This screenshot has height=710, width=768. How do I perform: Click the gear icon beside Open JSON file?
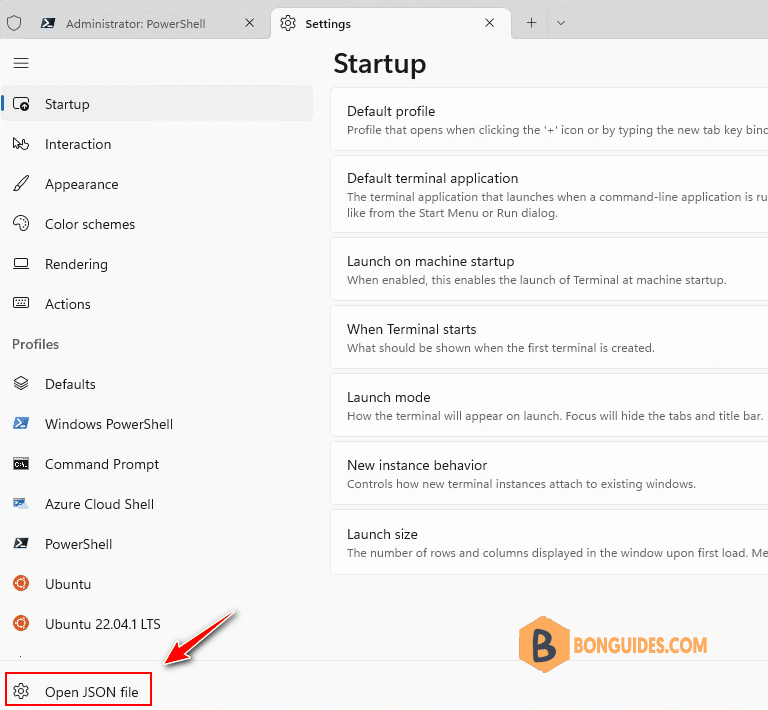(x=21, y=691)
